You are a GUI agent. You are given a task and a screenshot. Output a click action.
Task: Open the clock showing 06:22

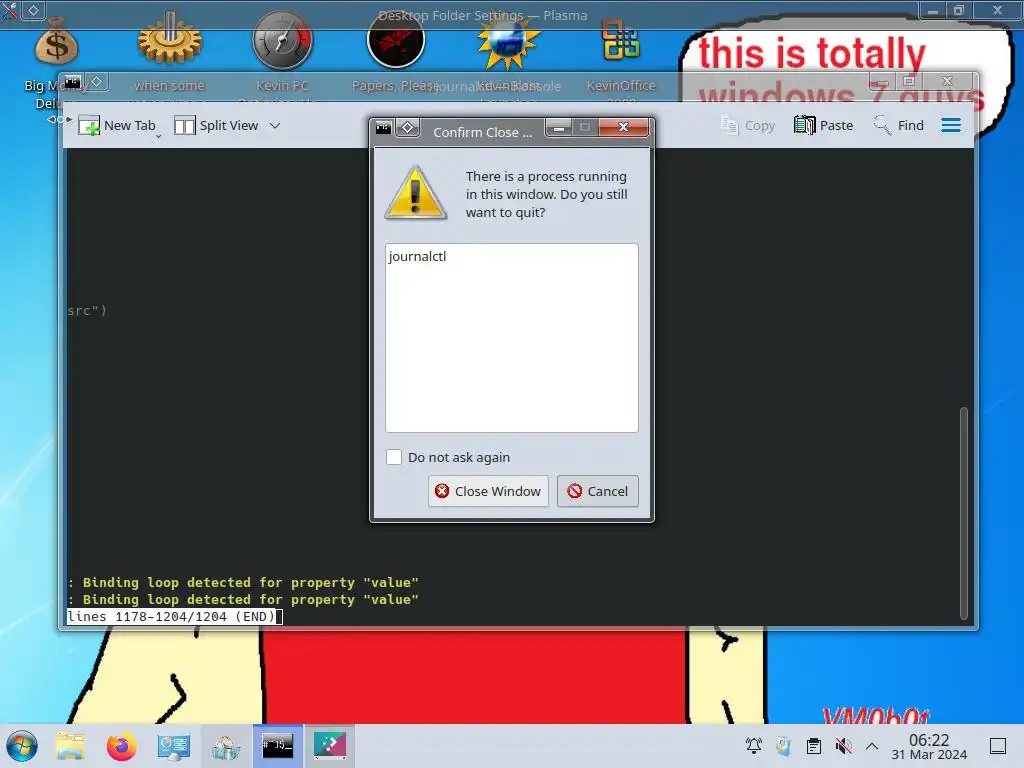929,746
